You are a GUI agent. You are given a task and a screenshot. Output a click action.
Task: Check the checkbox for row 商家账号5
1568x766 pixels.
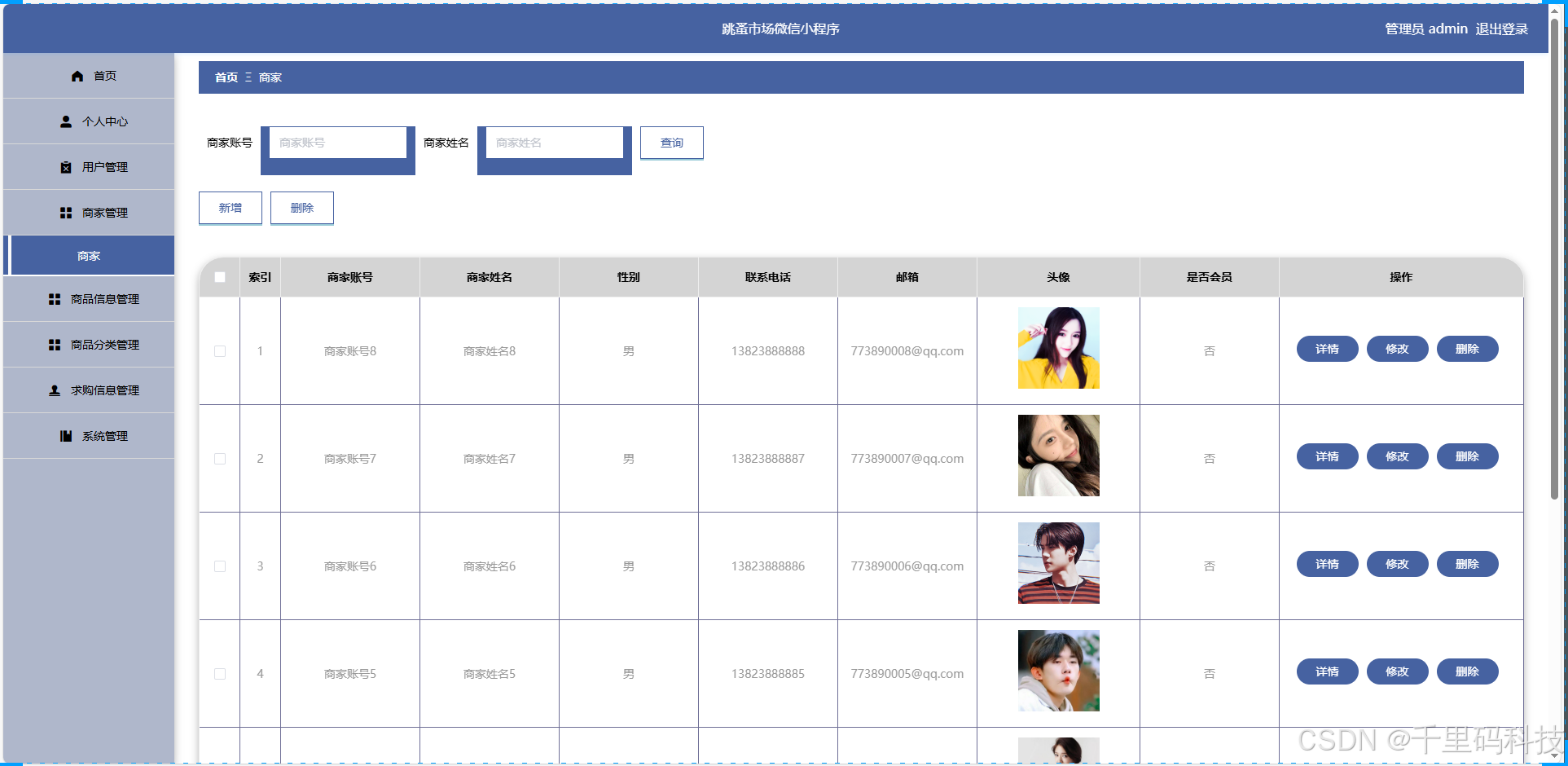coord(220,674)
